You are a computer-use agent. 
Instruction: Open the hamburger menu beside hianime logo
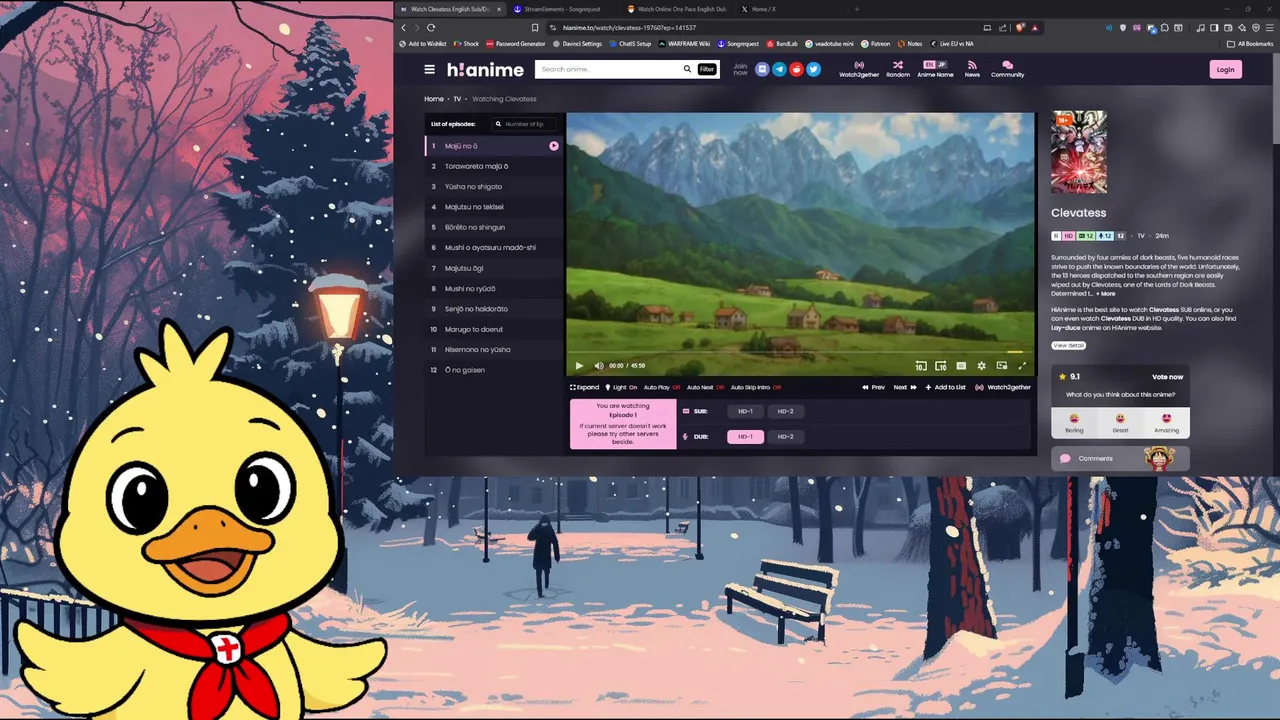tap(429, 69)
